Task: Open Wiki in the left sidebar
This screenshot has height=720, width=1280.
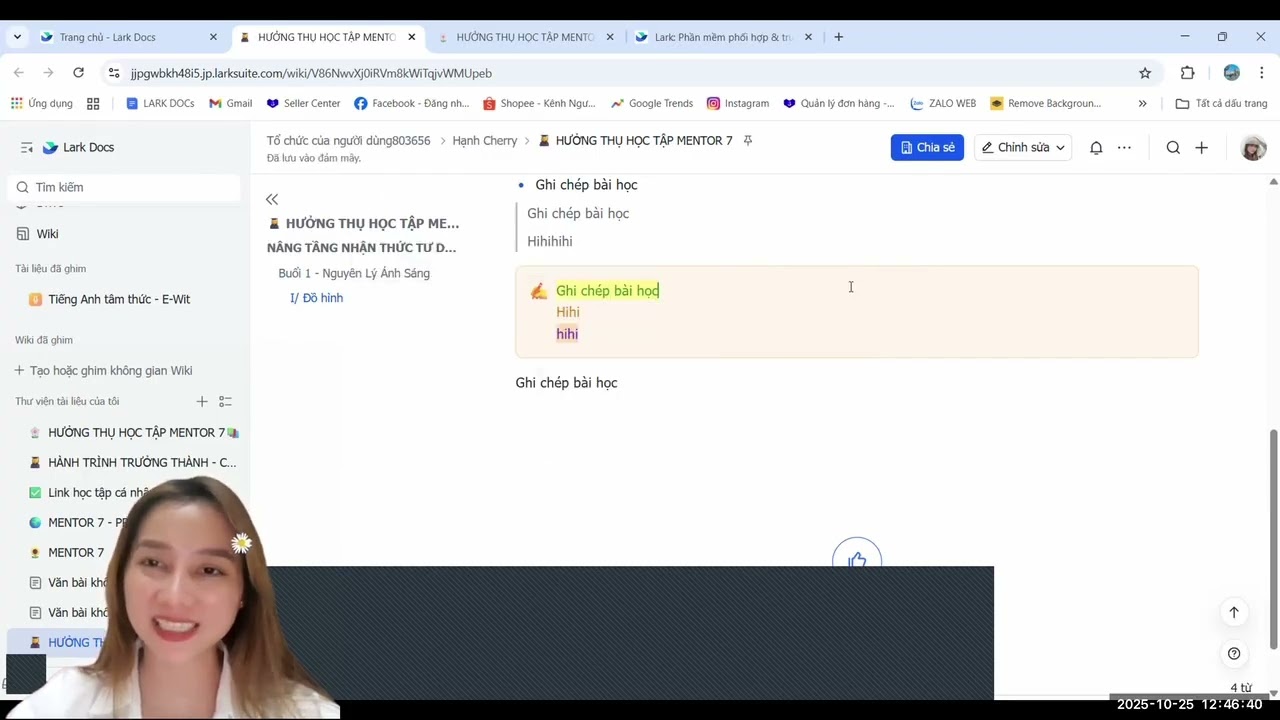Action: [47, 234]
